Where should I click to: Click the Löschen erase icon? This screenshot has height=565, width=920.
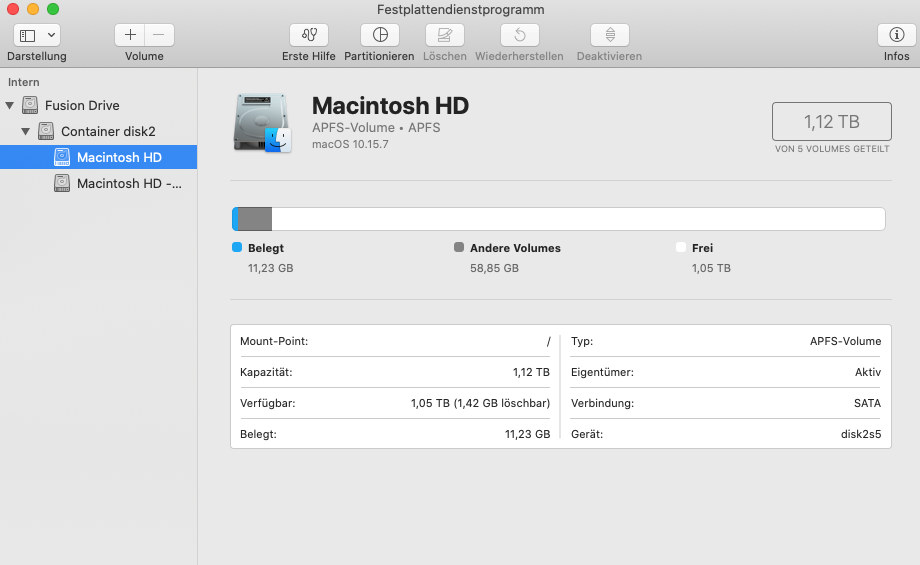tap(445, 35)
